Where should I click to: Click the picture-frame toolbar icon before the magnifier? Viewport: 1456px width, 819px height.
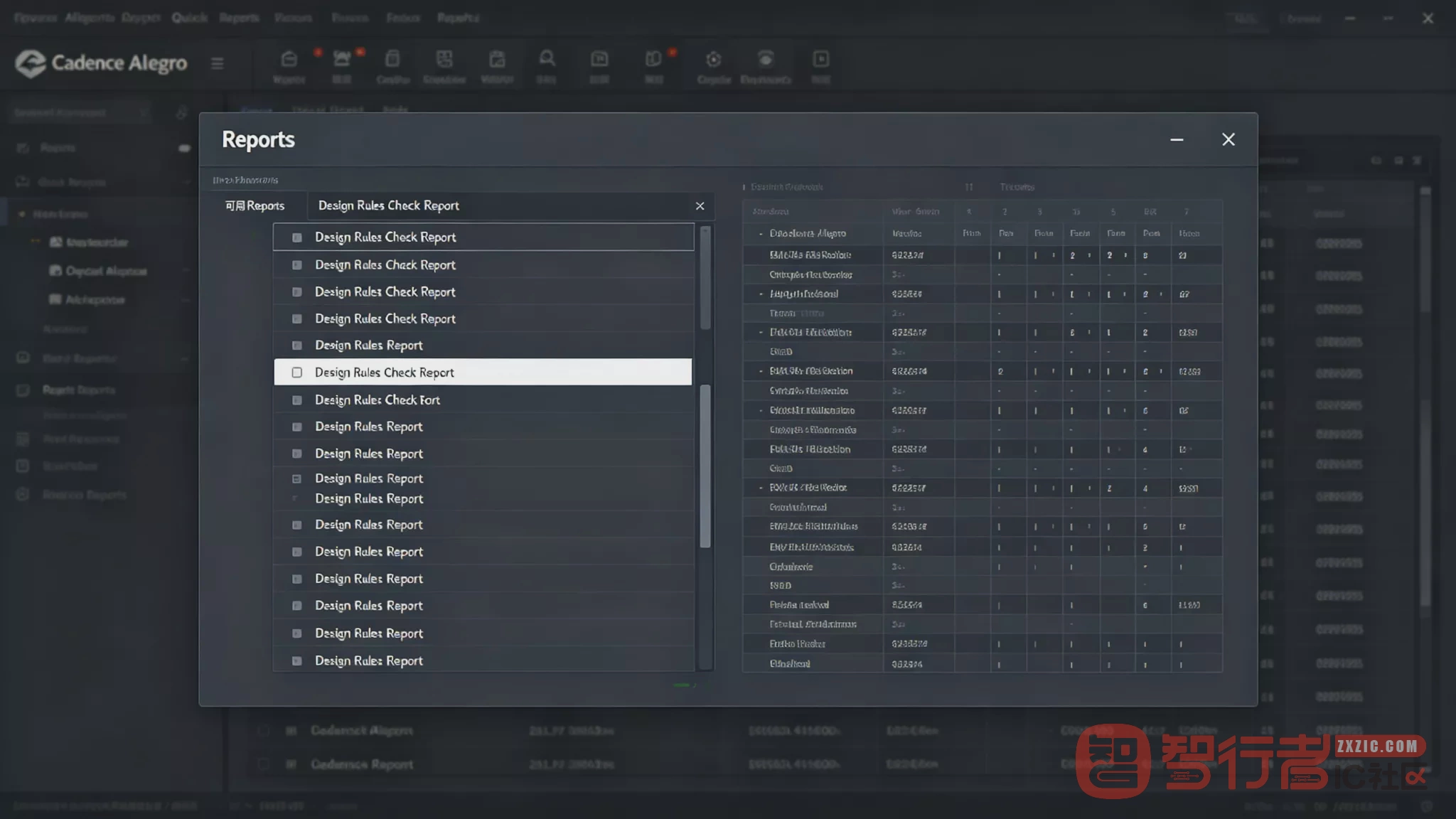click(497, 59)
